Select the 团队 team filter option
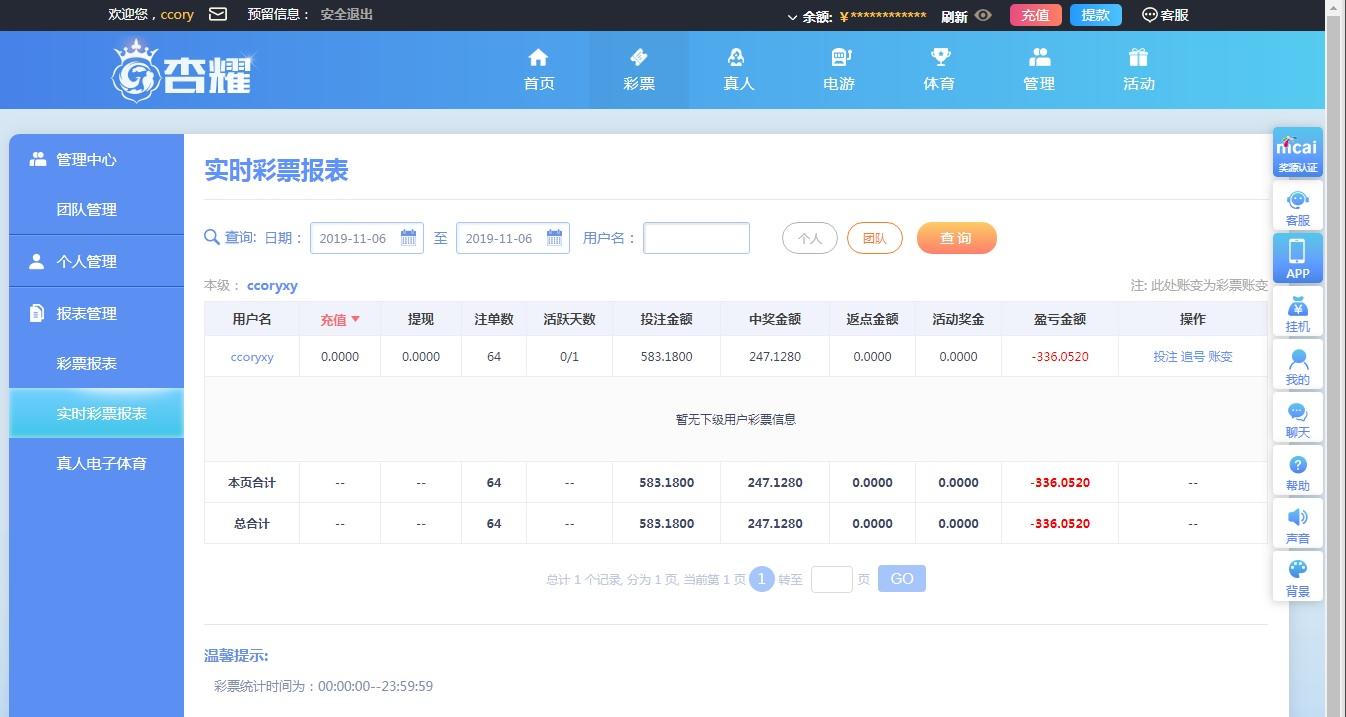 click(875, 238)
